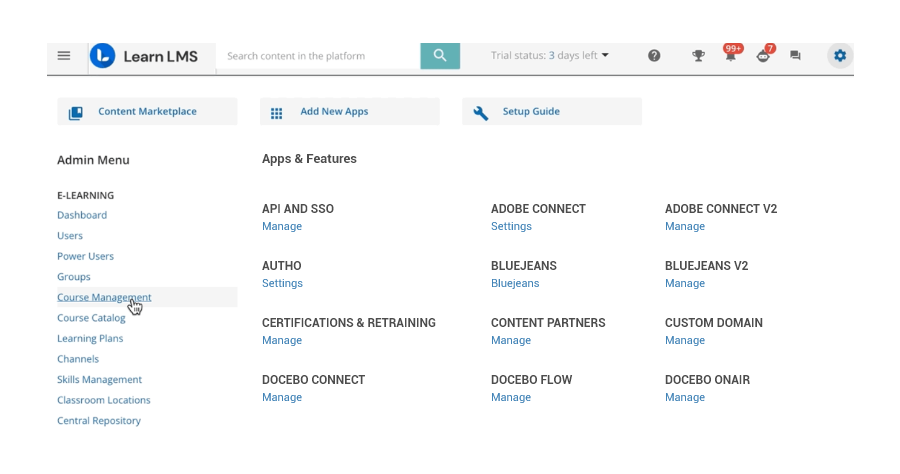
Task: Click the admin settings gear icon
Action: tap(840, 56)
